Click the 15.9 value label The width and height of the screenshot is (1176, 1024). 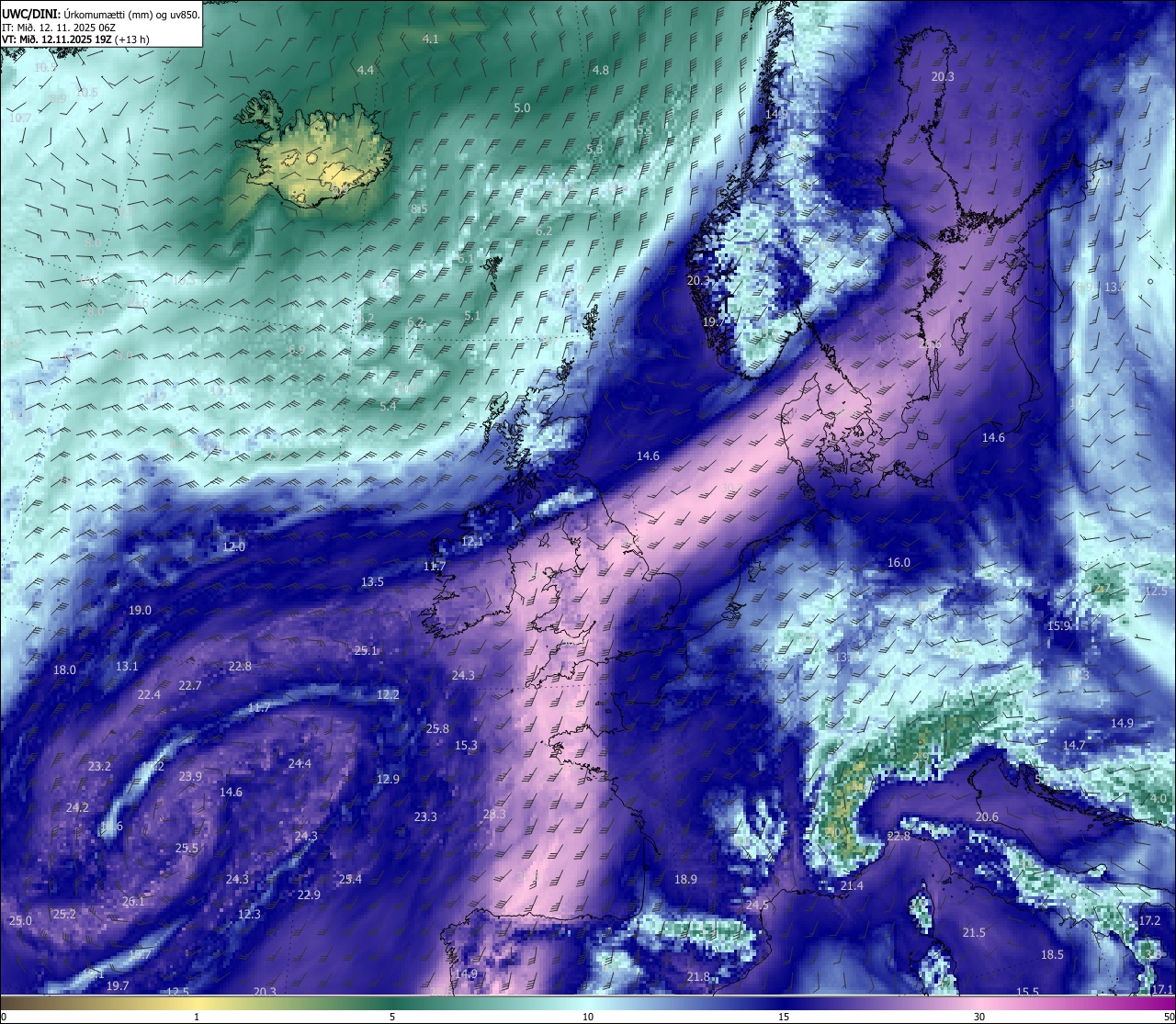click(x=1059, y=625)
